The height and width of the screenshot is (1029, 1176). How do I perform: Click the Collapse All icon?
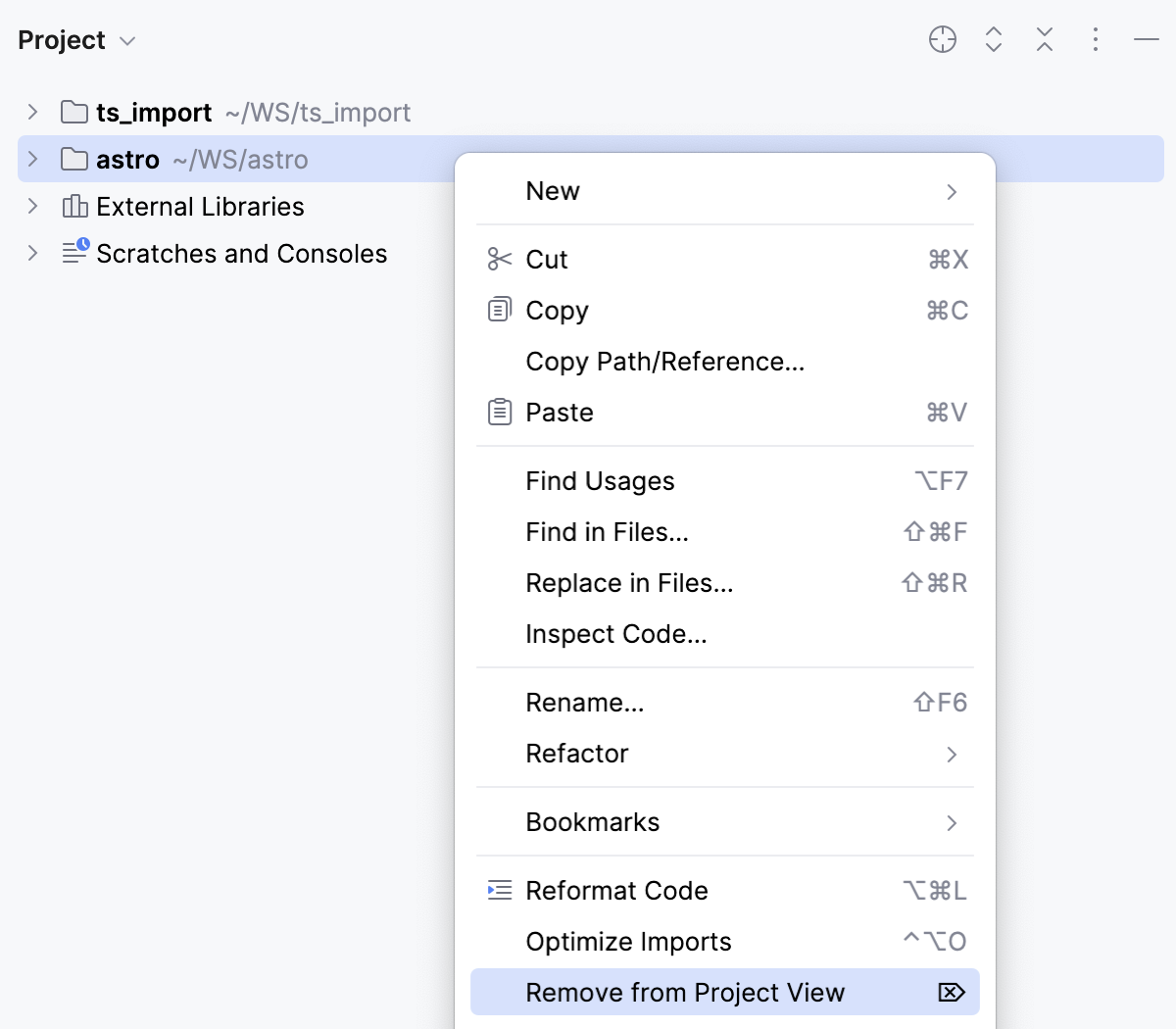1044,40
